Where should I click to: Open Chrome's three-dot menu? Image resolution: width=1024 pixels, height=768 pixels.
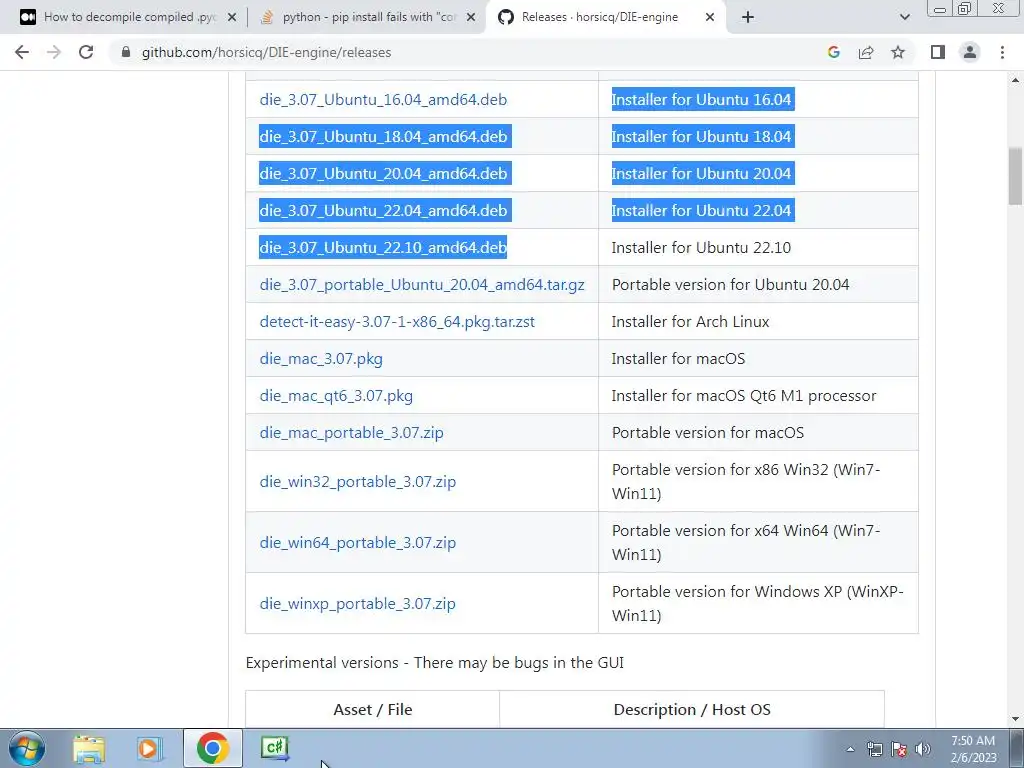pos(1002,52)
